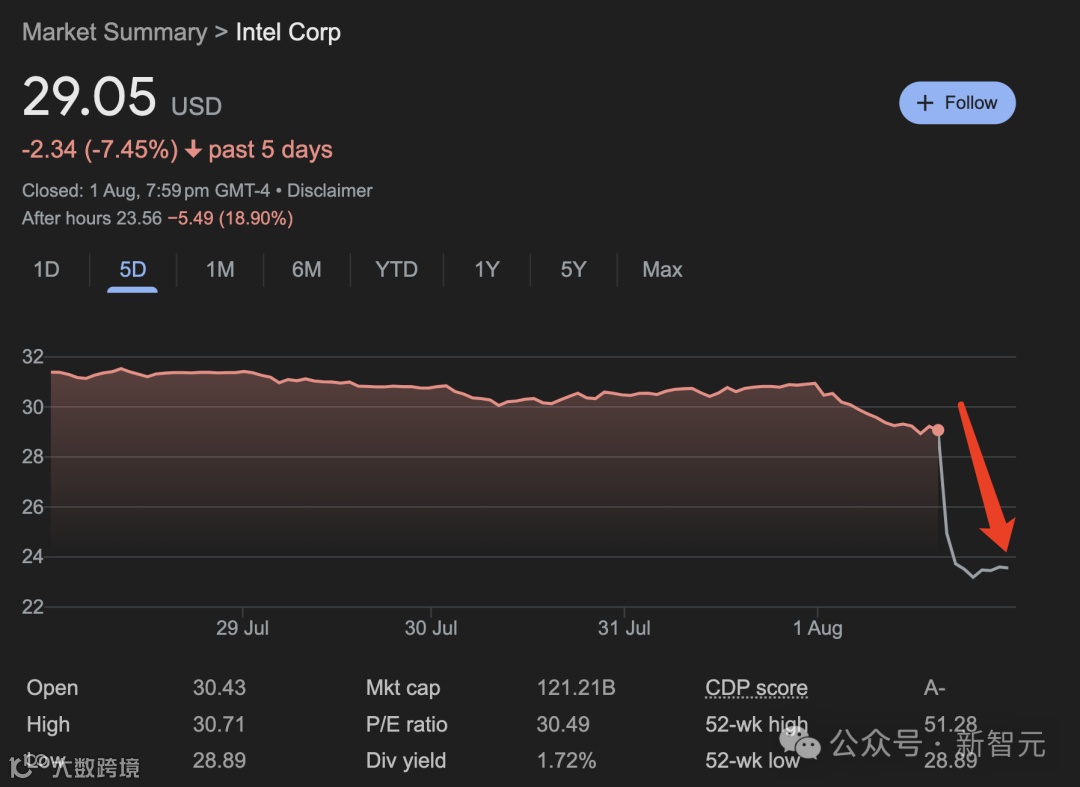Open the Max chart range
This screenshot has height=787, width=1080.
pyautogui.click(x=662, y=269)
